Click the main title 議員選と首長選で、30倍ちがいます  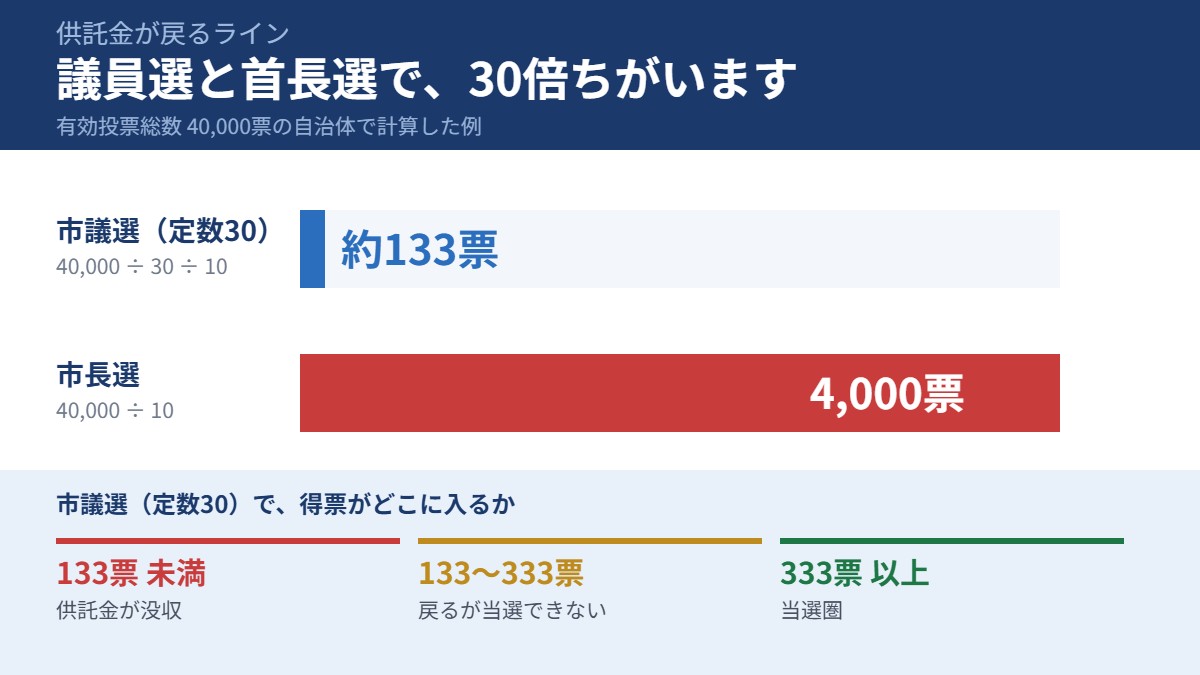(x=427, y=80)
